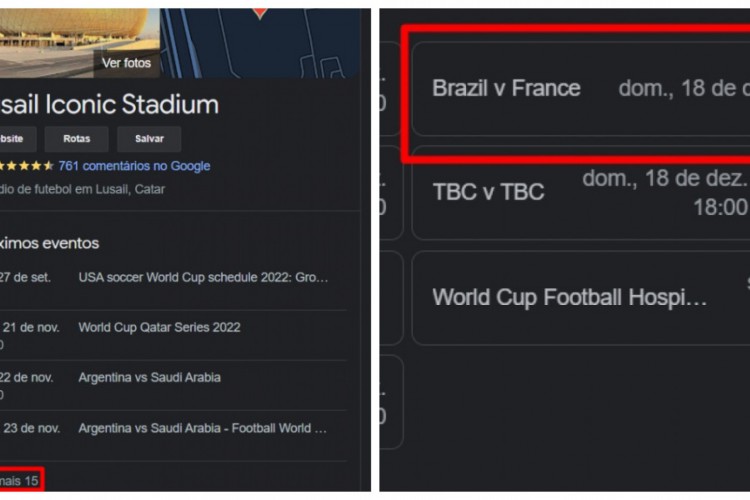
Task: Open USA soccer World Cup schedule 2022 event
Action: 202,277
